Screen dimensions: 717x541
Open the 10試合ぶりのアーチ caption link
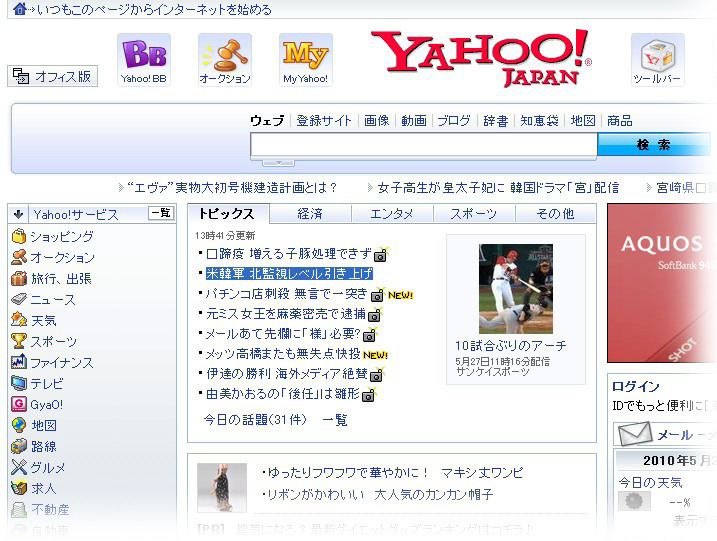510,345
